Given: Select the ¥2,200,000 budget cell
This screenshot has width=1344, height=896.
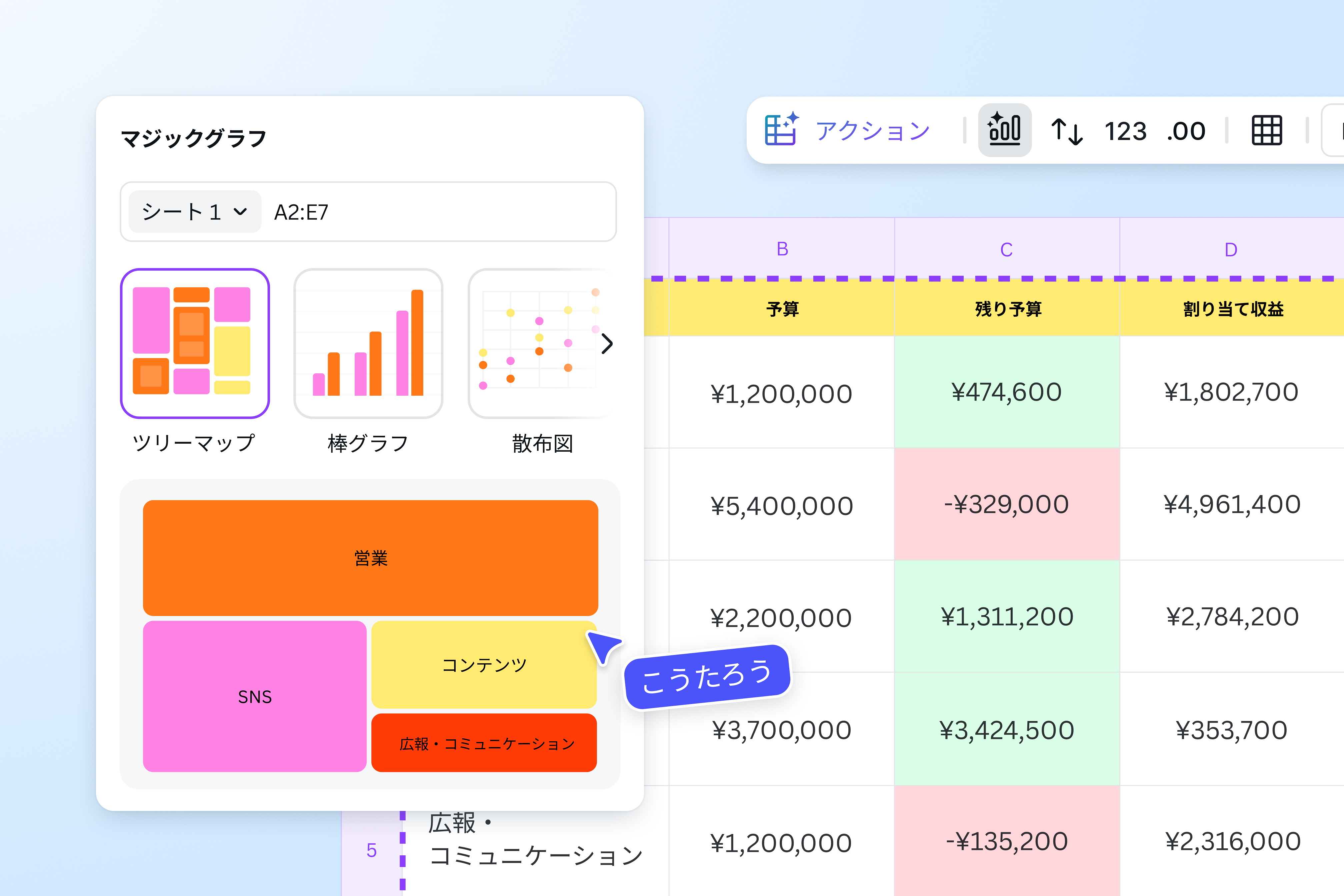Looking at the screenshot, I should tap(782, 617).
